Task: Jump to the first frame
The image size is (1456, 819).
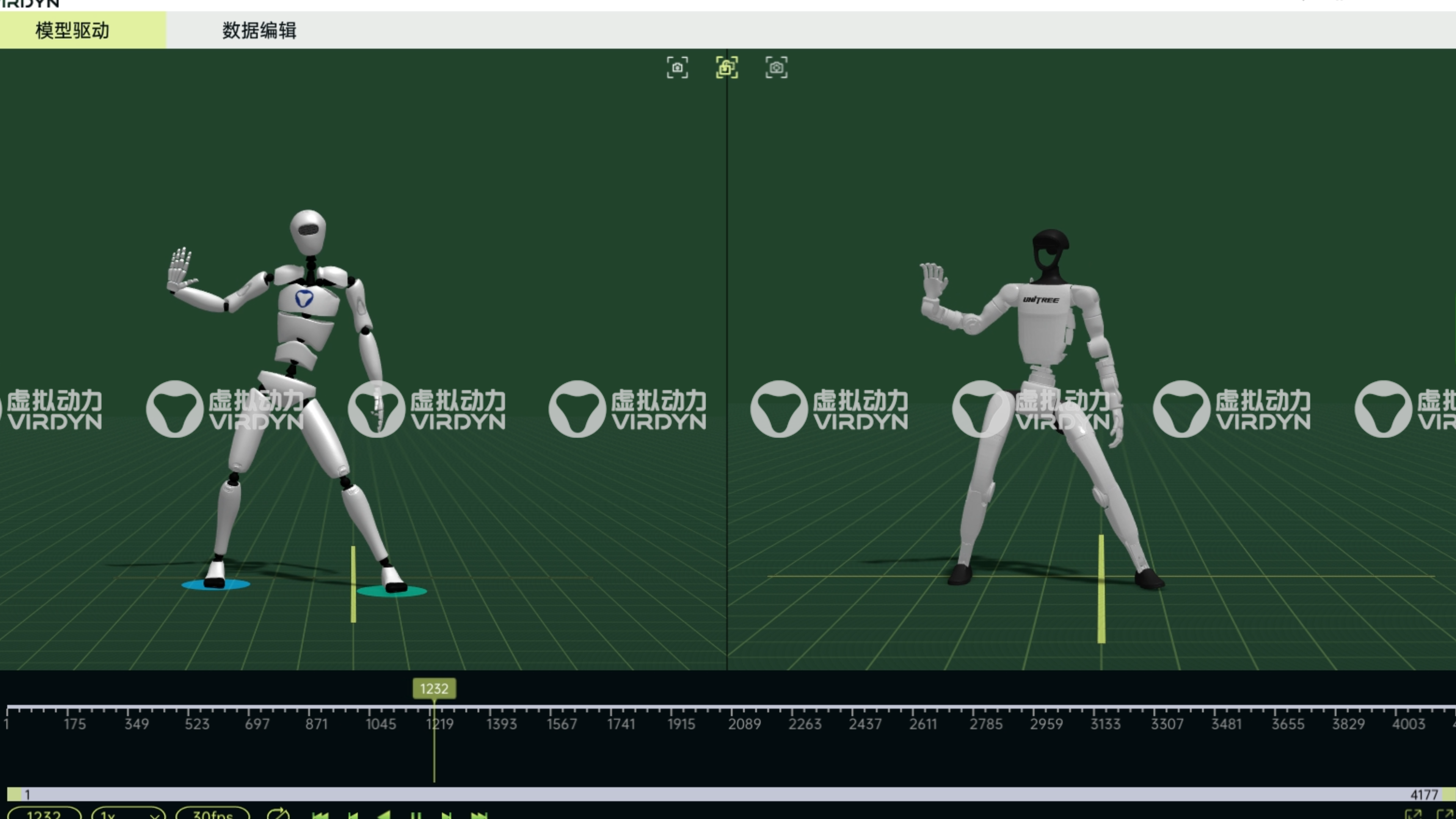Action: (x=320, y=816)
